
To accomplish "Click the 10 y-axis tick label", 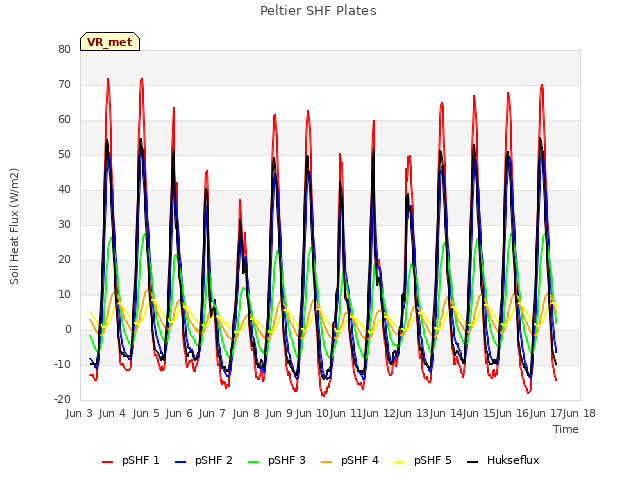I will point(64,295).
